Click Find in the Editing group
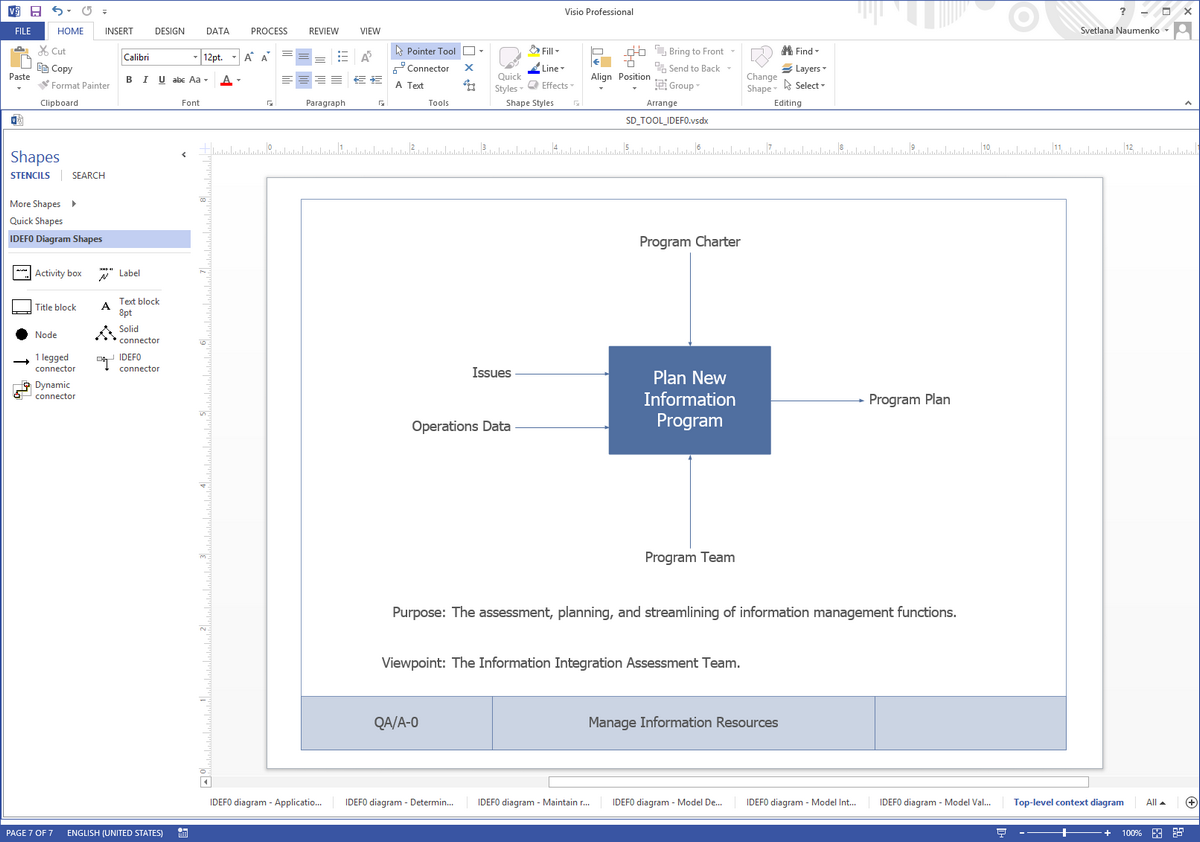The width and height of the screenshot is (1200, 842). coord(800,51)
